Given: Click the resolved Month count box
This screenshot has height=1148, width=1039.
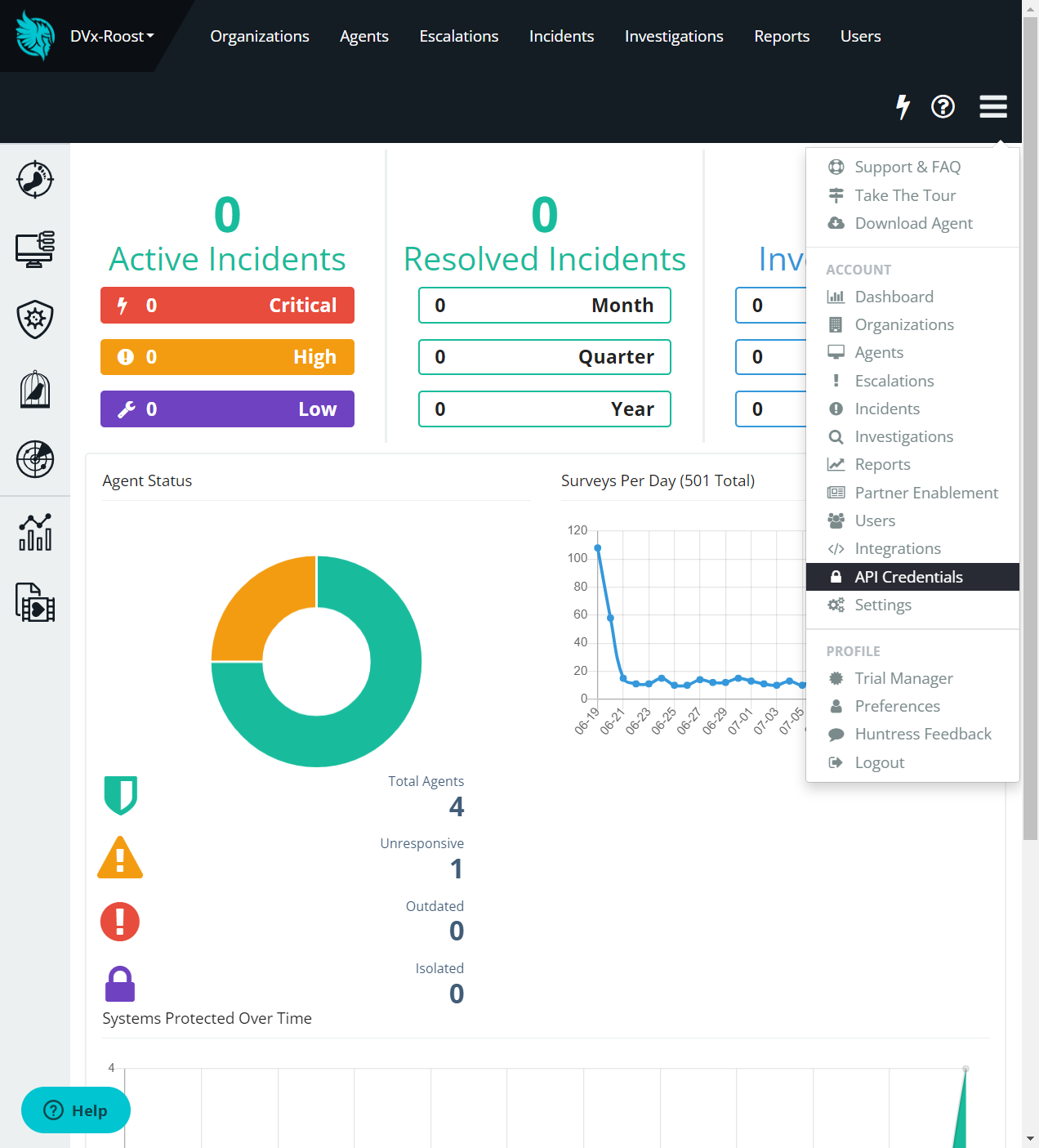Looking at the screenshot, I should click(545, 305).
